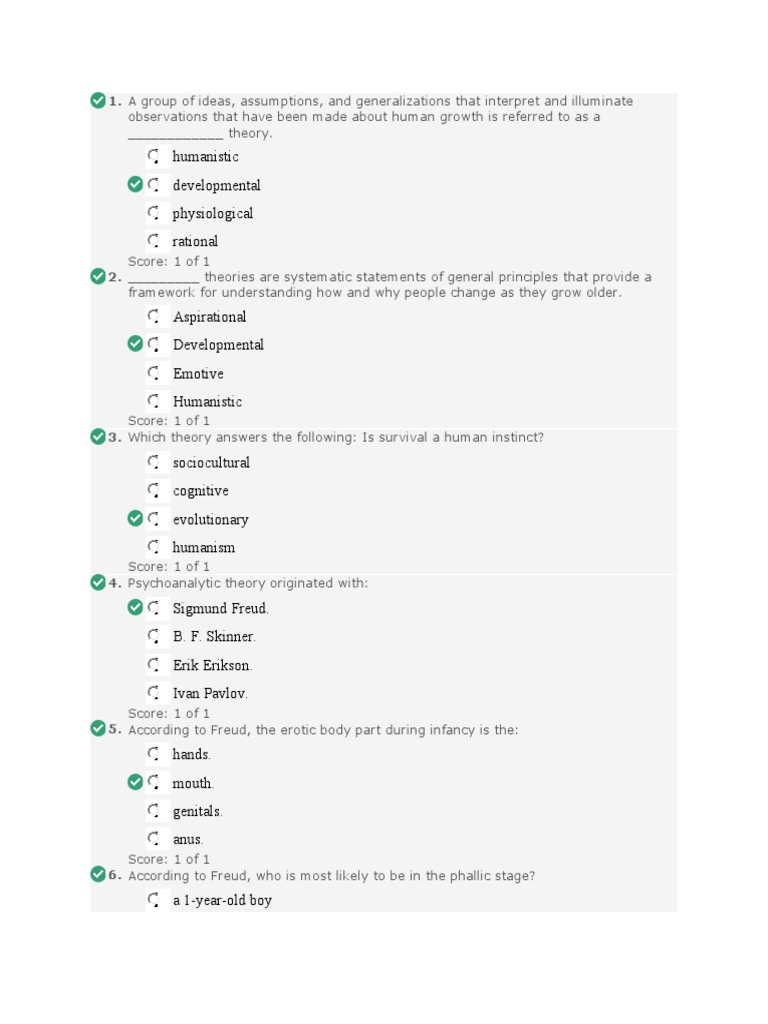Click the green checkmark beside question 1

[98, 101]
